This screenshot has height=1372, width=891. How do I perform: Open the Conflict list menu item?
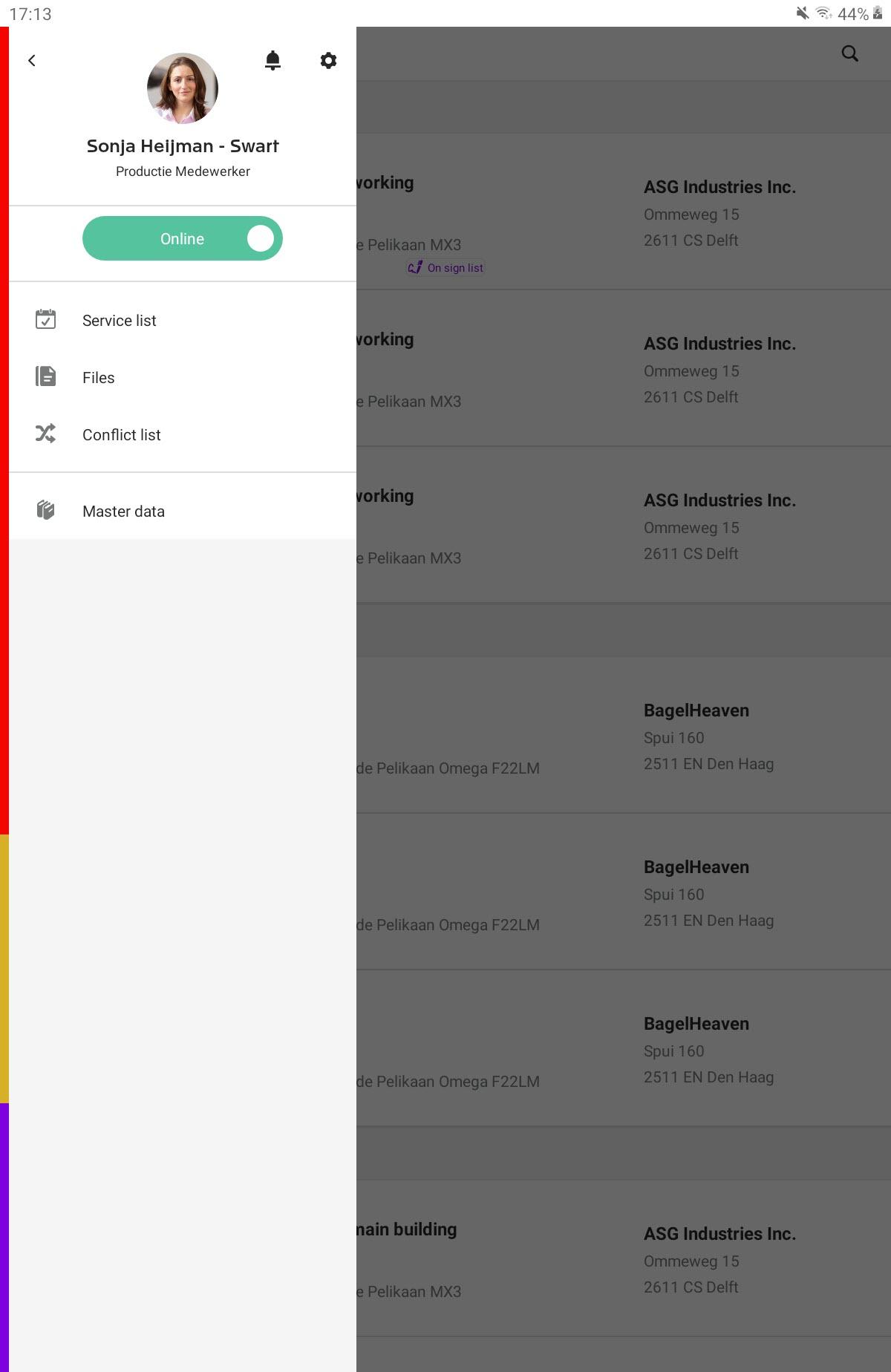[x=183, y=434]
